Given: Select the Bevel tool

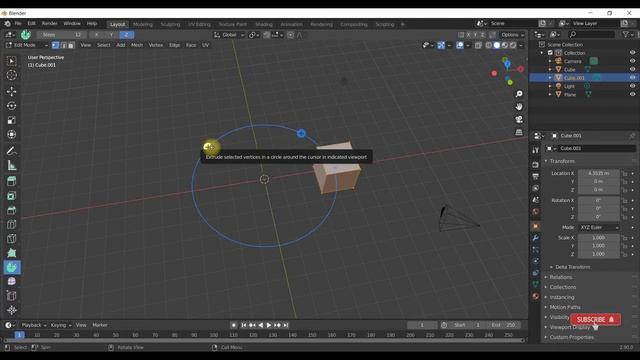Looking at the screenshot, I should pos(11,210).
